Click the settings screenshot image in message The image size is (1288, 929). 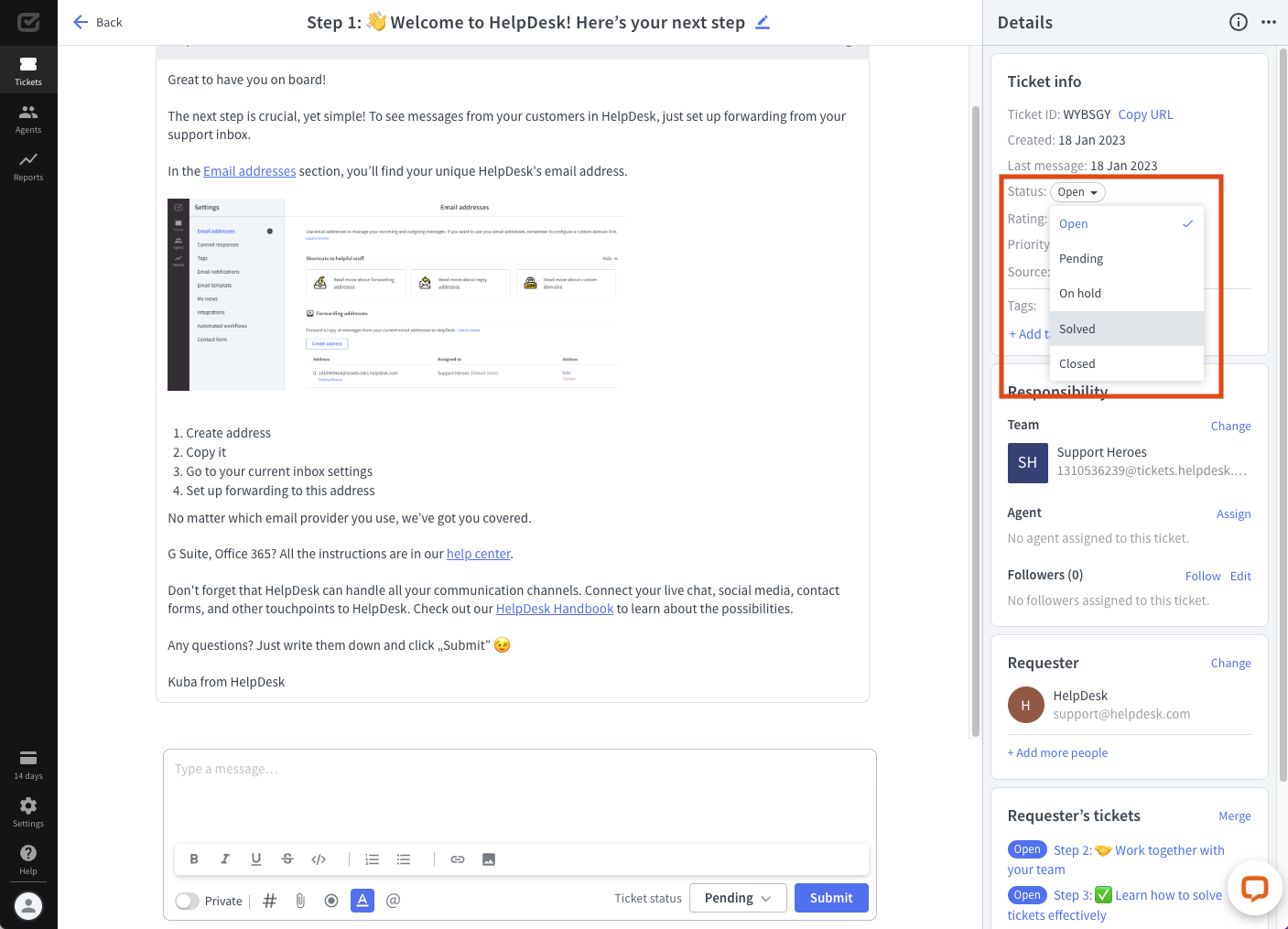[x=396, y=295]
